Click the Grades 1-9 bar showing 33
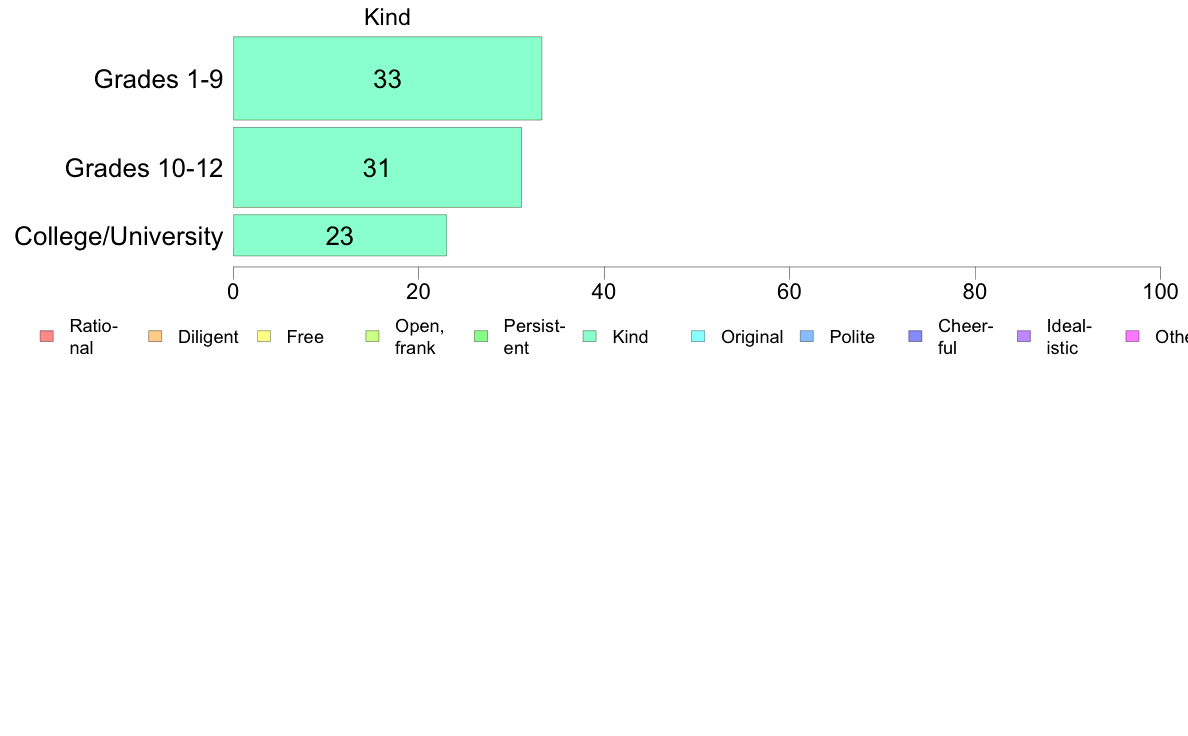The height and width of the screenshot is (736, 1188). 387,78
